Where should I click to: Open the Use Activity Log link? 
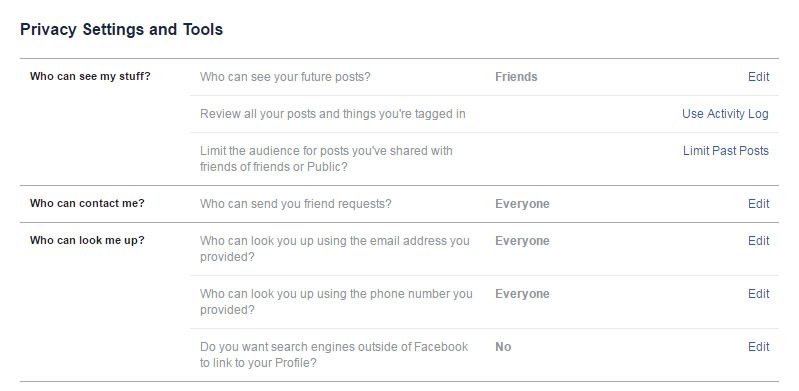pos(725,114)
